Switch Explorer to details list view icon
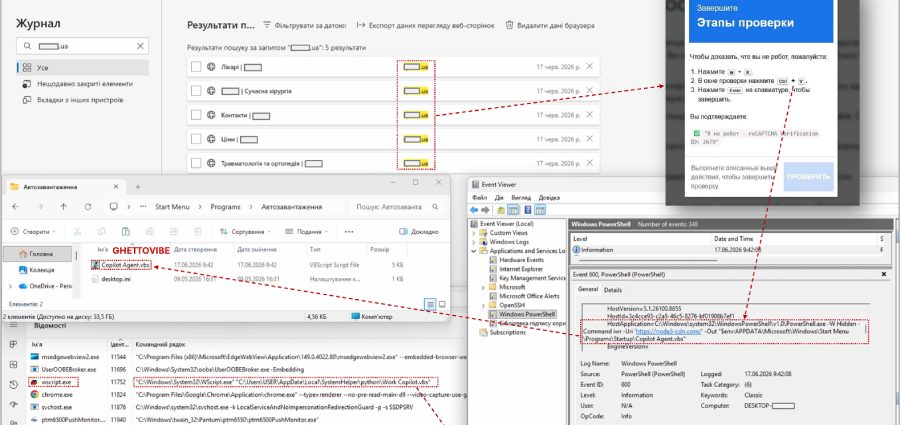The image size is (900, 425). click(430, 304)
